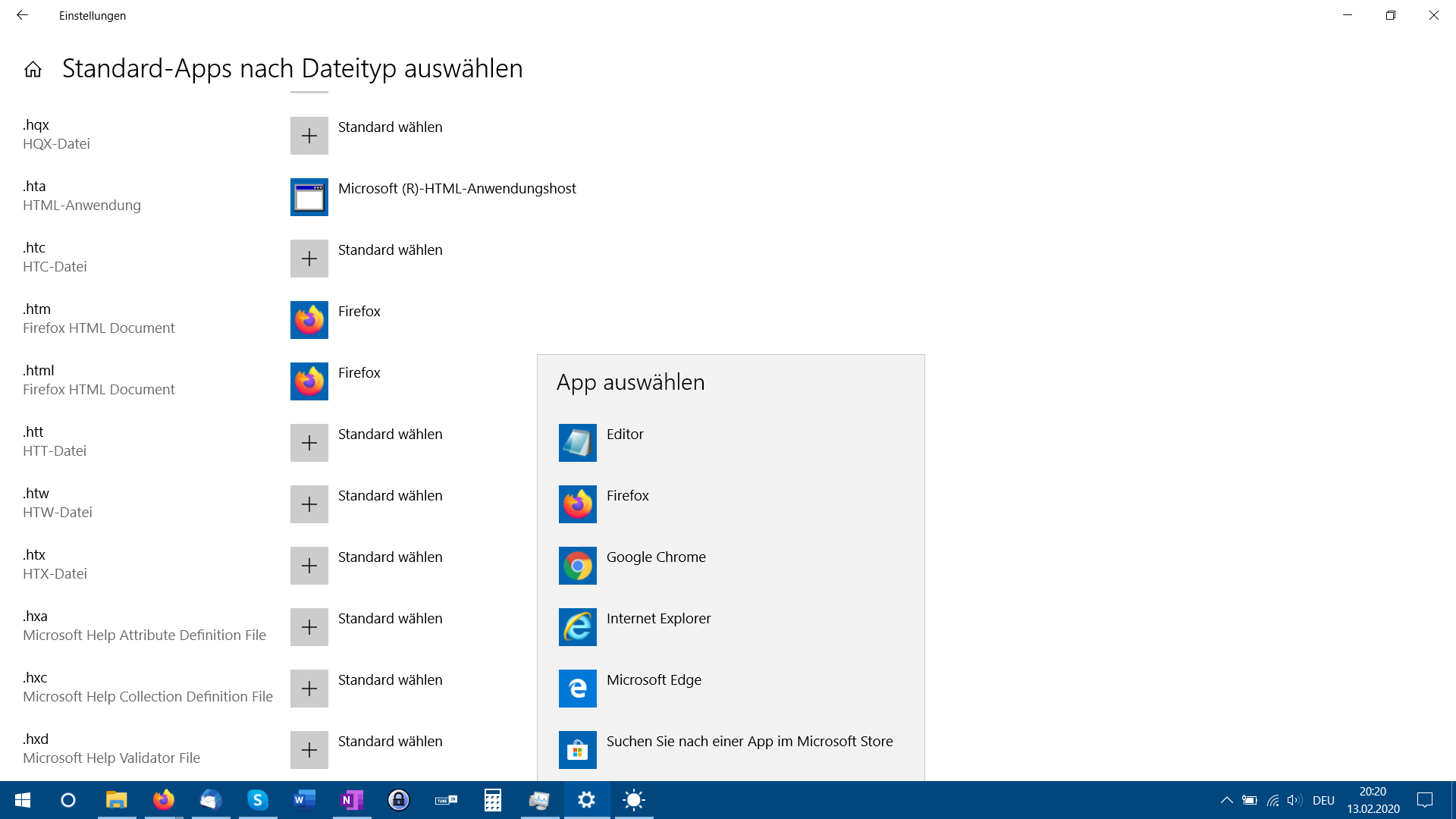Open the DEU keyboard language indicator
1456x819 pixels.
(x=1323, y=800)
